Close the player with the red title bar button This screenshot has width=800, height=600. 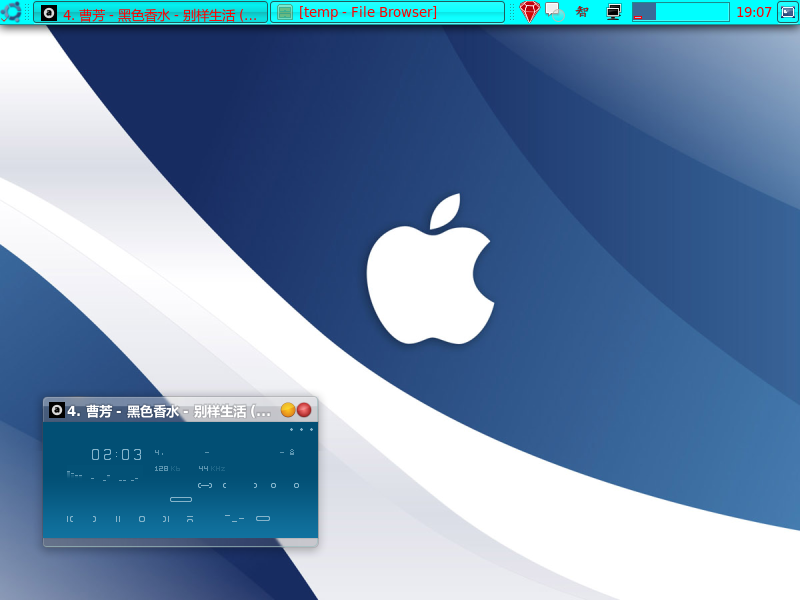point(304,410)
